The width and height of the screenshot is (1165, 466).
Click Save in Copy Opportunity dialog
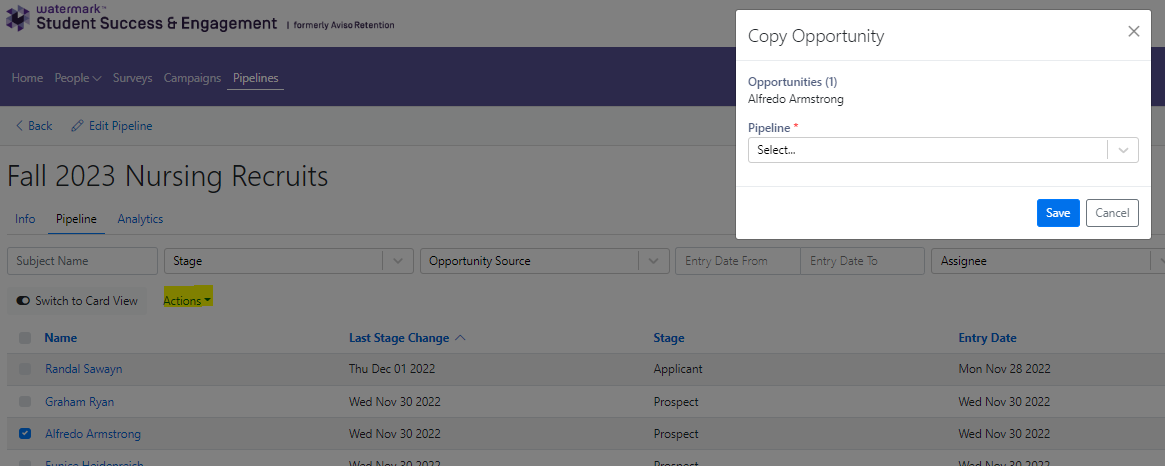1058,213
